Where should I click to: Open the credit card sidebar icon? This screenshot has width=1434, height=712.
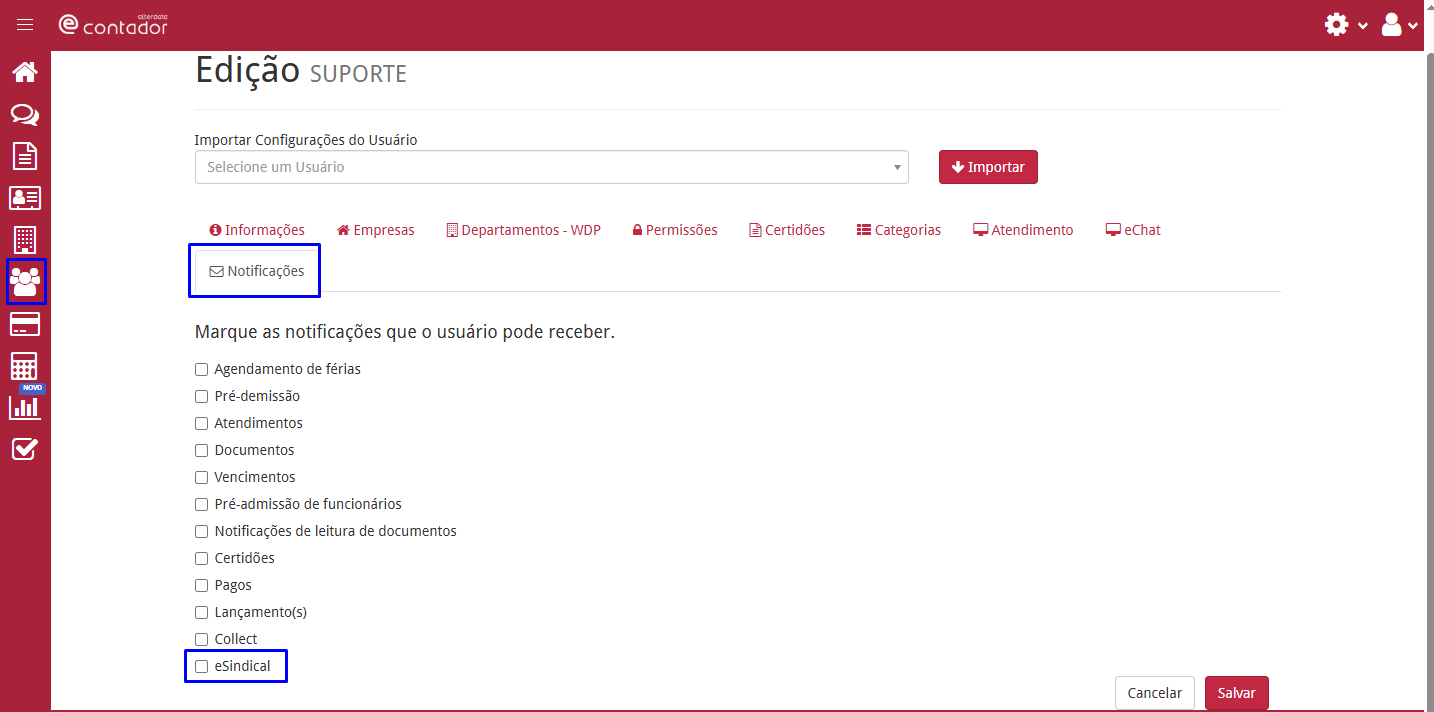25,324
